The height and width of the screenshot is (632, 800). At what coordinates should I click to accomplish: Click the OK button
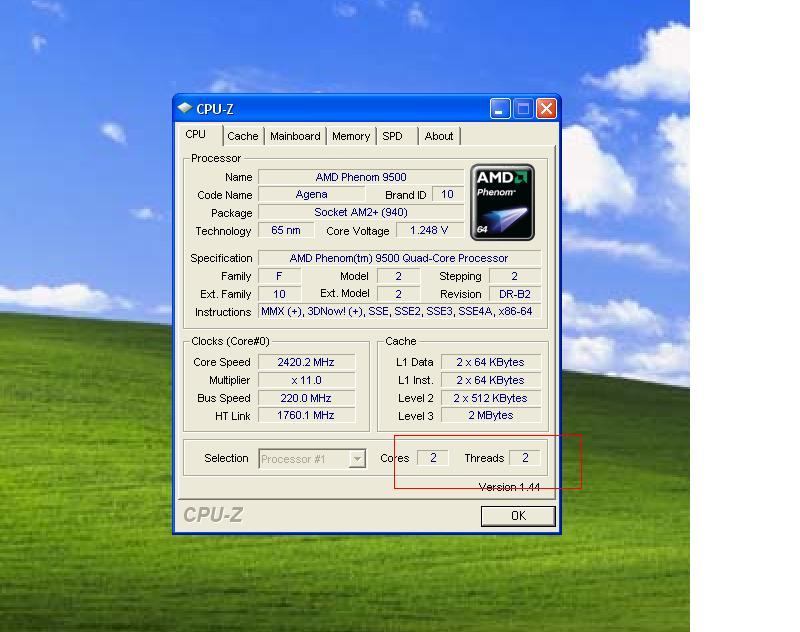[518, 516]
